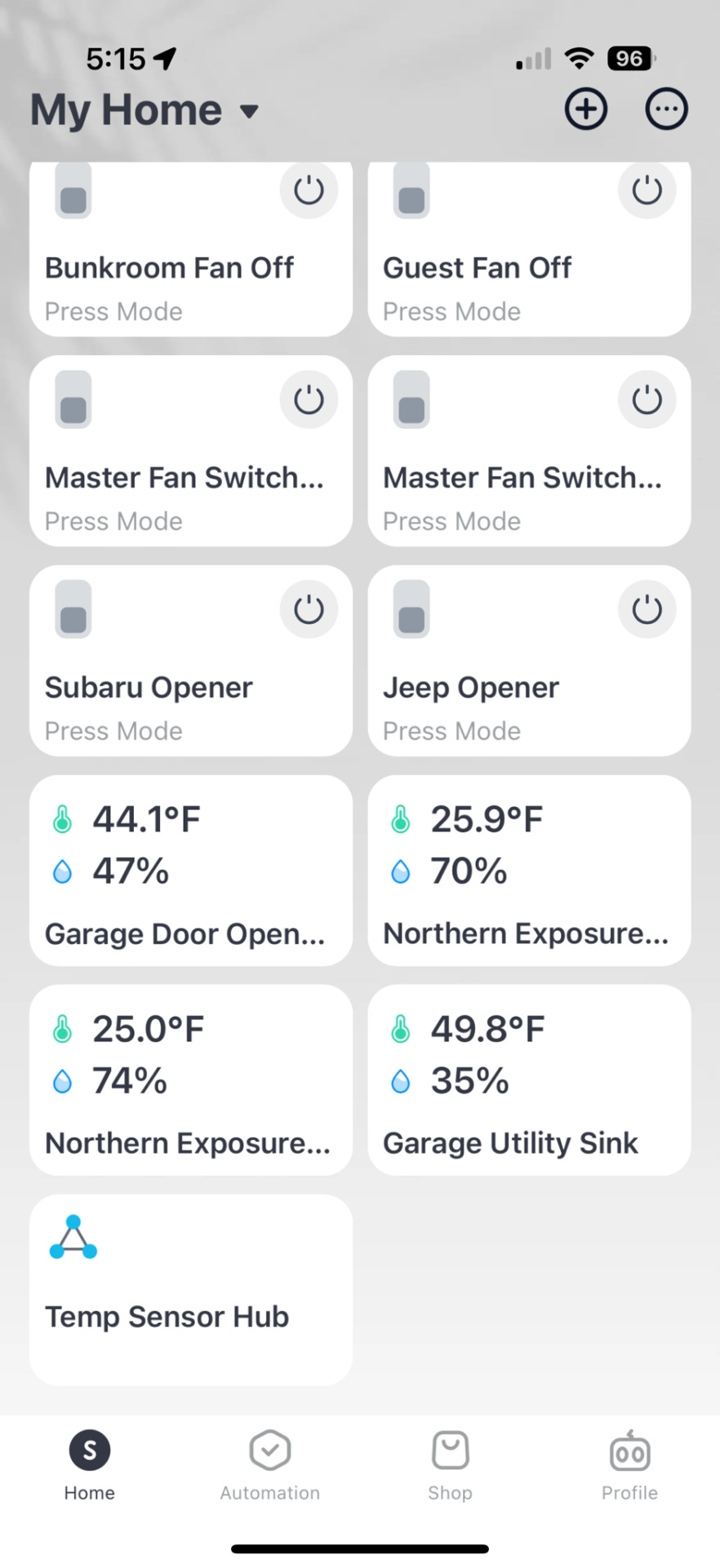Open the more options ellipsis icon
Screen dimensions: 720x1568
tap(667, 109)
